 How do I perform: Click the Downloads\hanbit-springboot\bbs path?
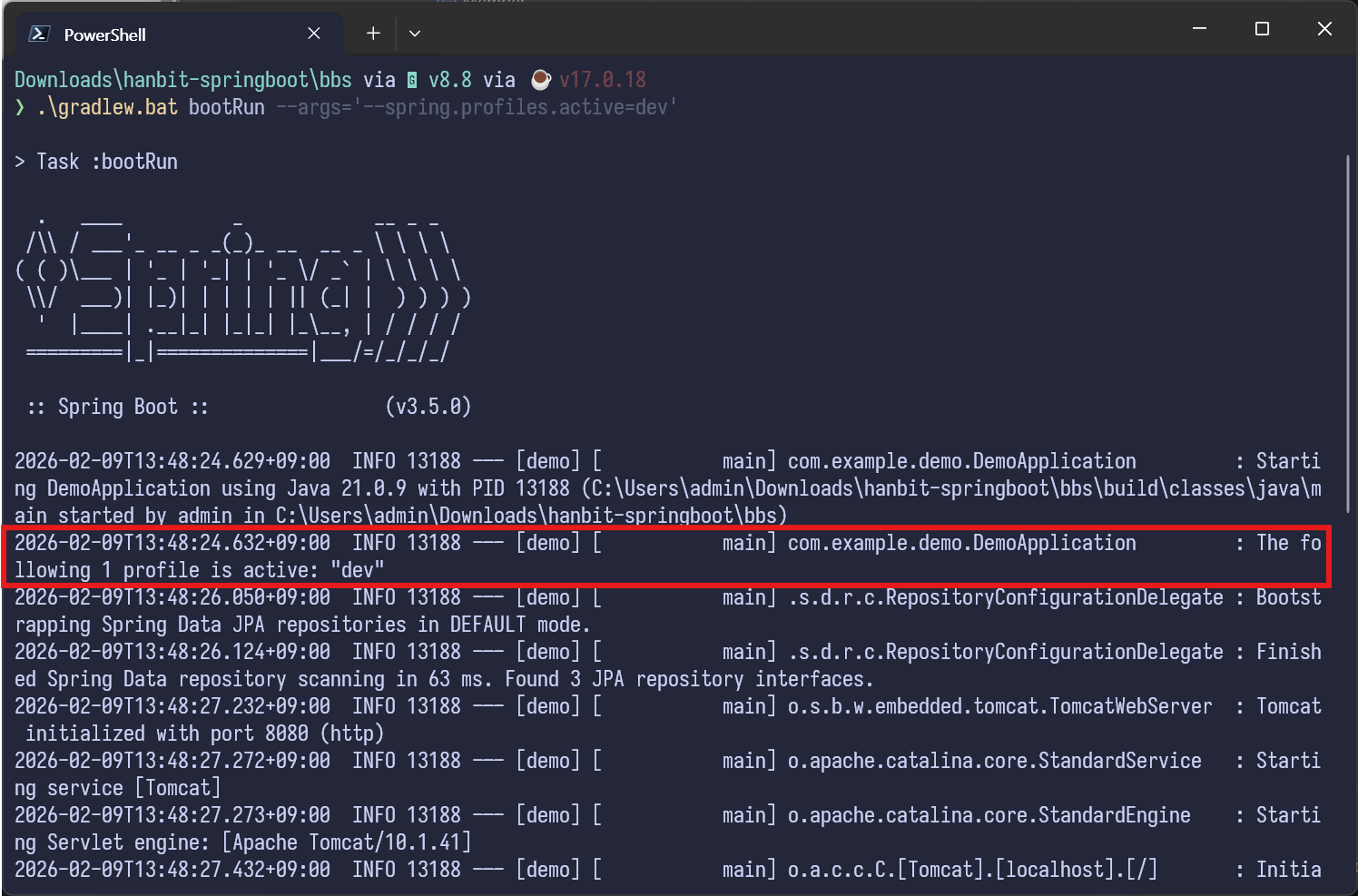(x=182, y=80)
